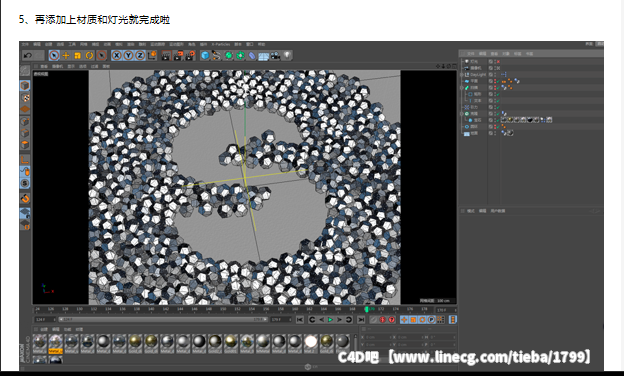Screen dimensions: 624x376
Task: Go to the end of the timeline
Action: (x=361, y=320)
